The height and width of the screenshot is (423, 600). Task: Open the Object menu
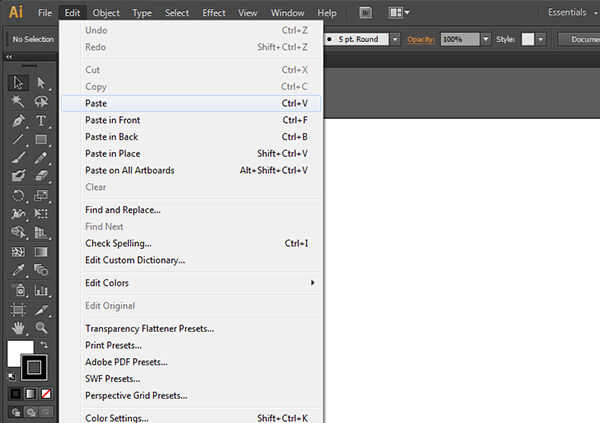106,13
